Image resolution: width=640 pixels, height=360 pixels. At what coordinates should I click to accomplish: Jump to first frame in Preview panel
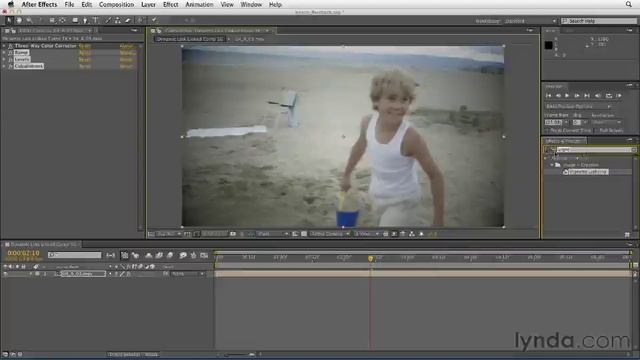point(548,96)
